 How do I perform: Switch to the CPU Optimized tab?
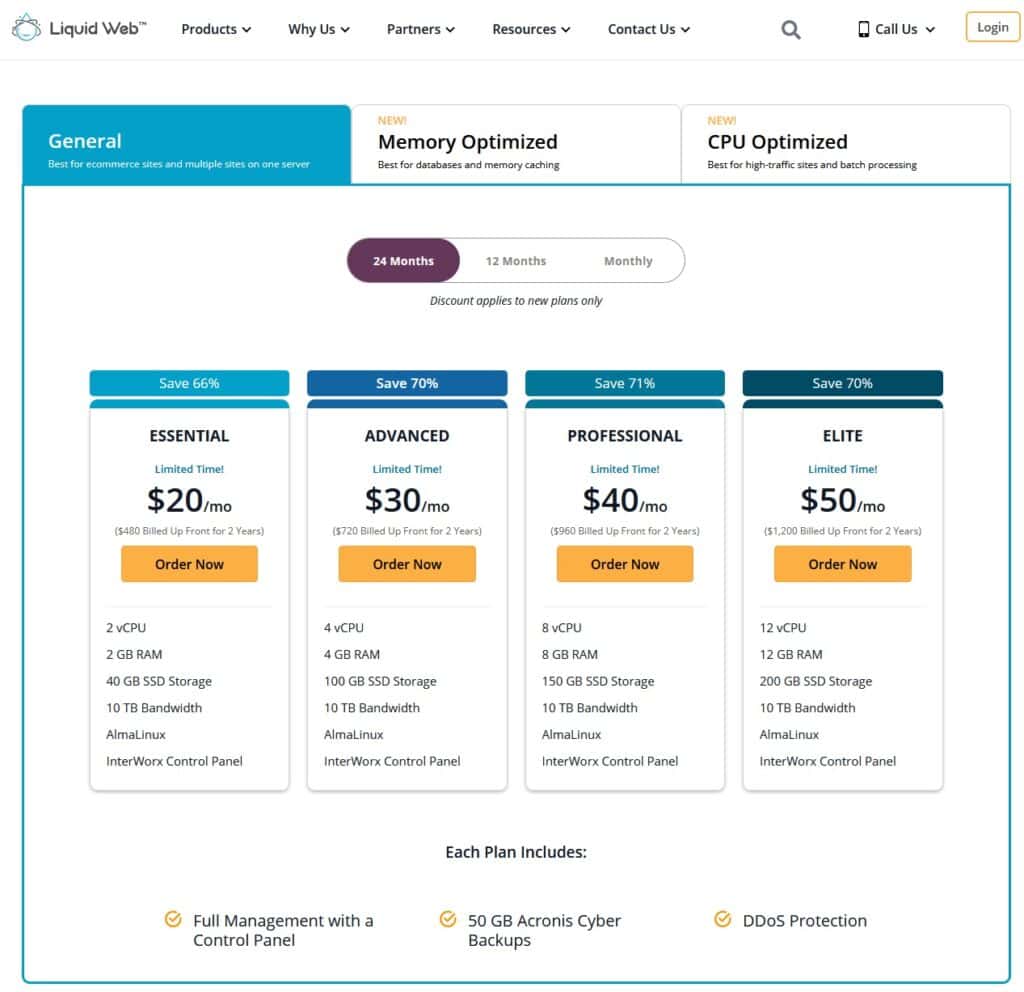click(x=845, y=145)
